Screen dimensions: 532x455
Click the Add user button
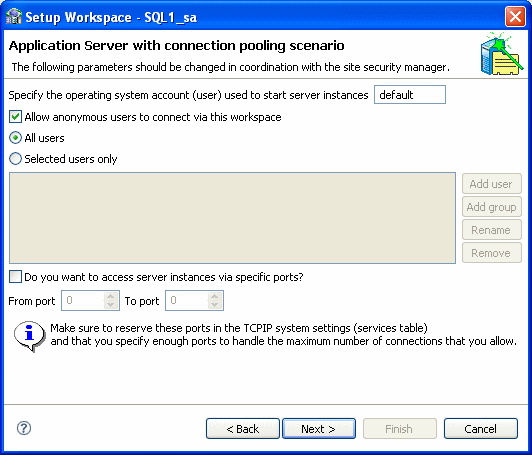[492, 184]
